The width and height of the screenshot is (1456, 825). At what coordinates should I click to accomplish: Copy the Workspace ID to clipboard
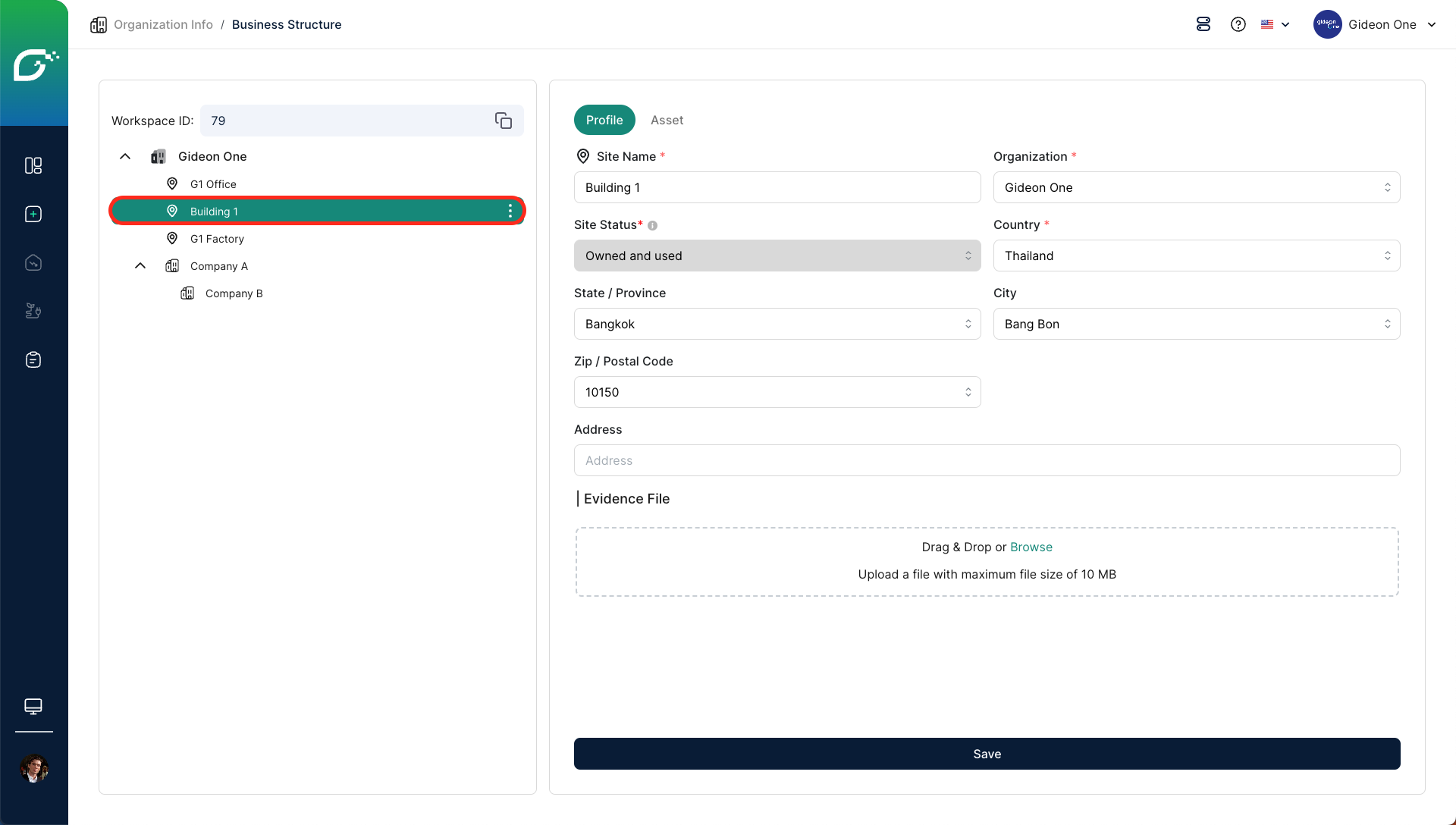[x=504, y=121]
